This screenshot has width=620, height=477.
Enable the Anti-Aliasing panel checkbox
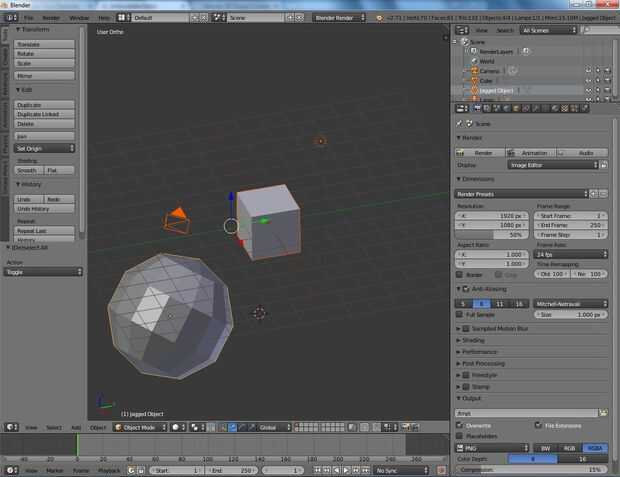pyautogui.click(x=466, y=289)
